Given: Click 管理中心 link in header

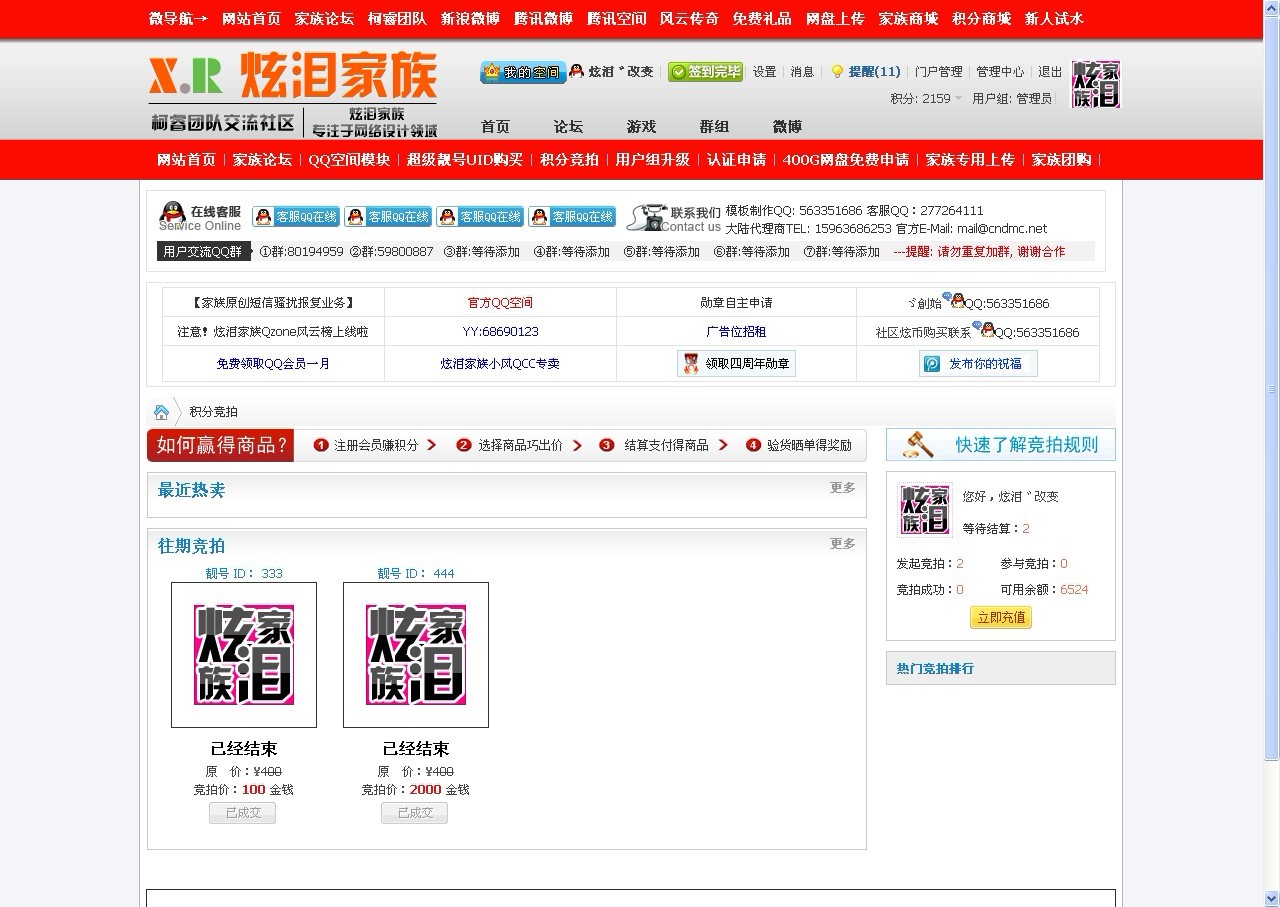Looking at the screenshot, I should tap(1000, 72).
